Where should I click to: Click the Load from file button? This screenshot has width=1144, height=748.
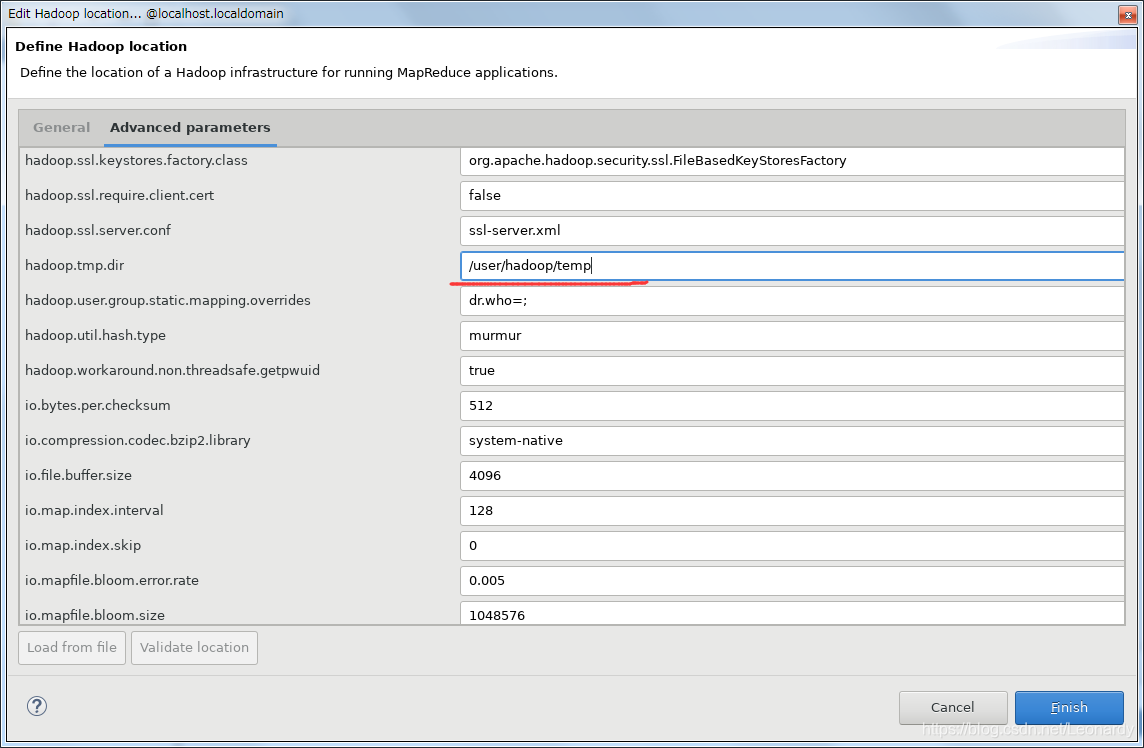tap(71, 648)
